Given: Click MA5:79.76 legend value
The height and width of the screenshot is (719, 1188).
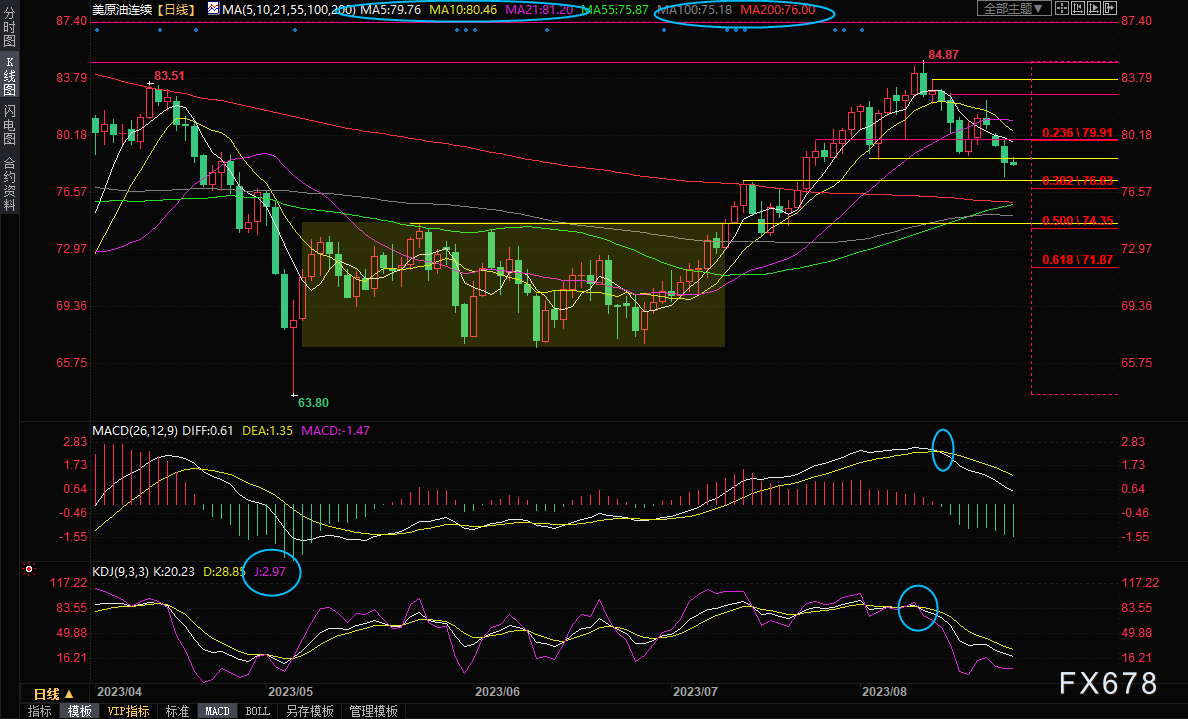Looking at the screenshot, I should [390, 10].
